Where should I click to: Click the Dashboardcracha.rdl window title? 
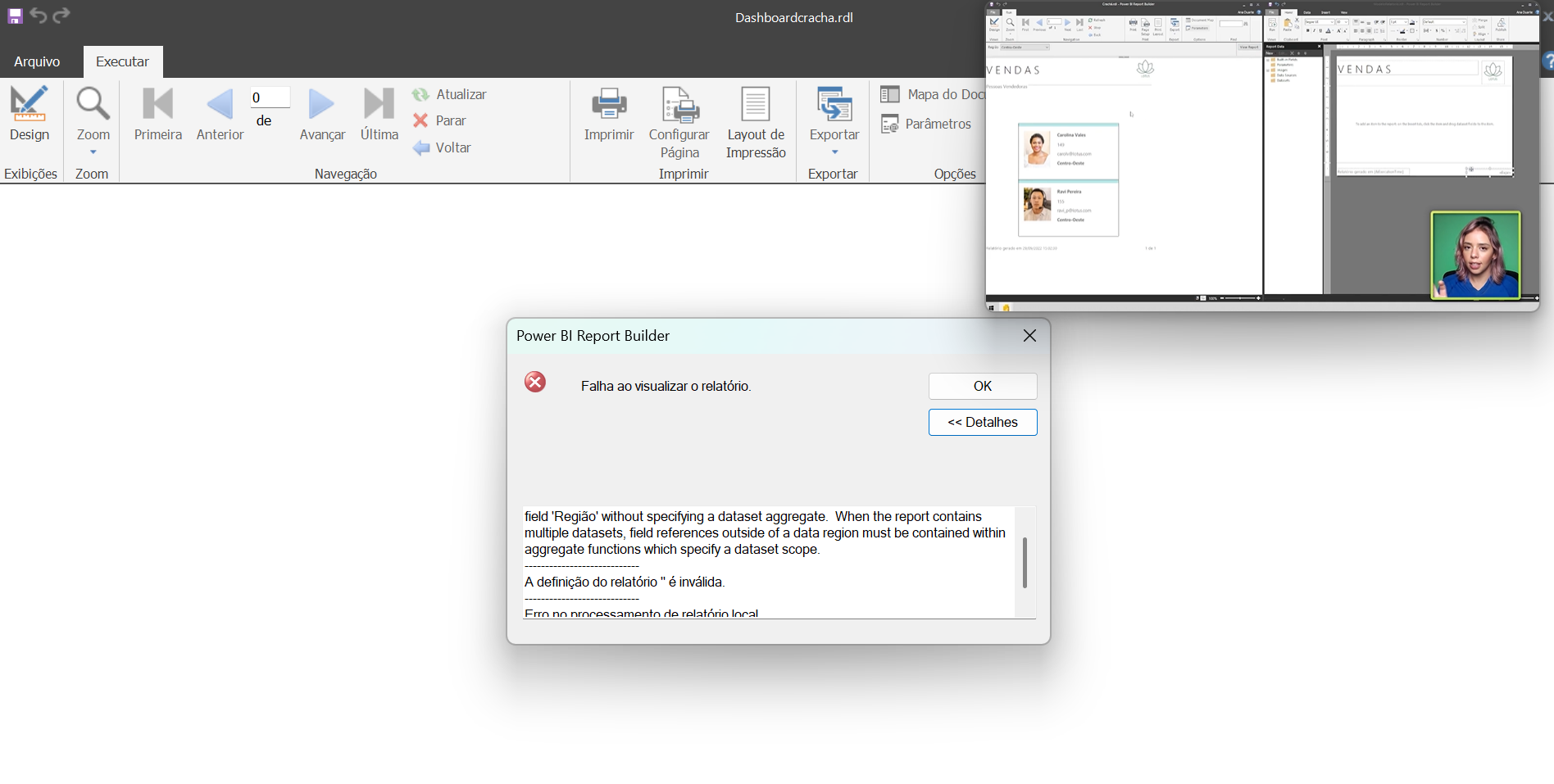[x=793, y=17]
